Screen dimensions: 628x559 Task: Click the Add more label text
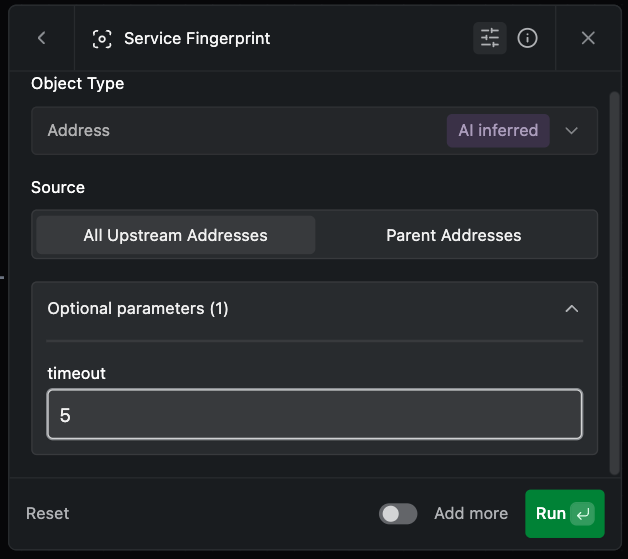(x=471, y=513)
